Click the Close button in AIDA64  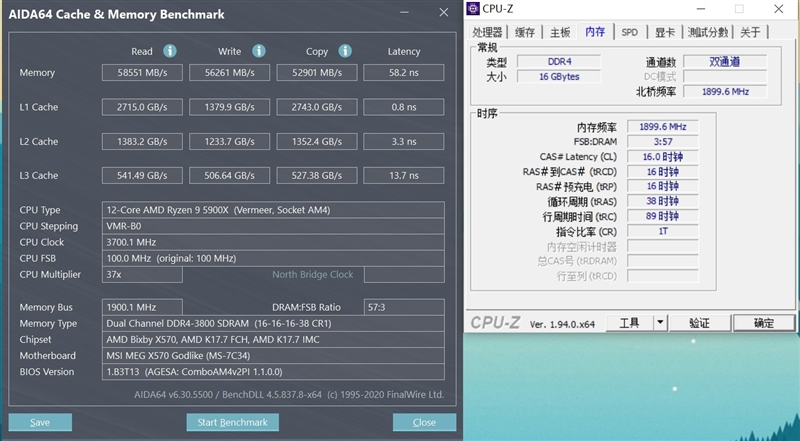(424, 422)
